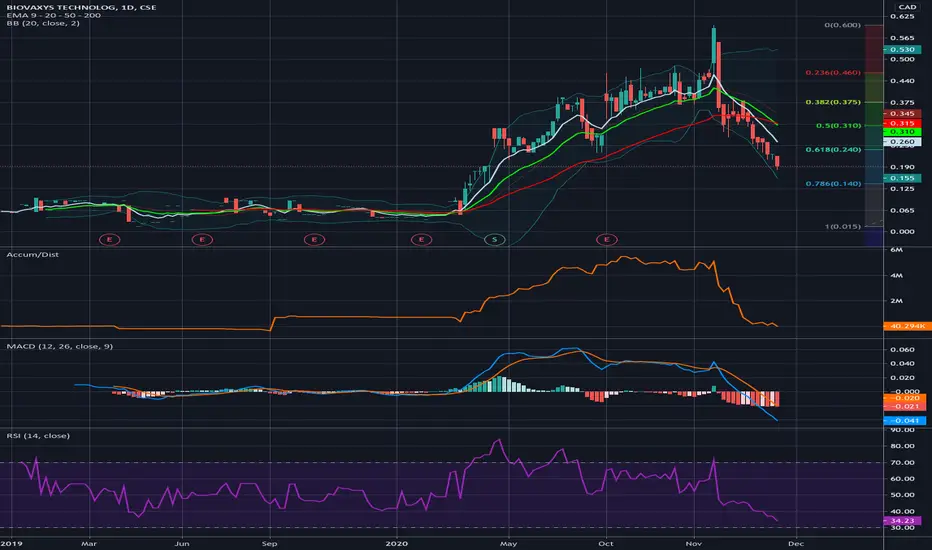Click the earnings marker between 2020 and May
The width and height of the screenshot is (932, 550).
click(421, 240)
